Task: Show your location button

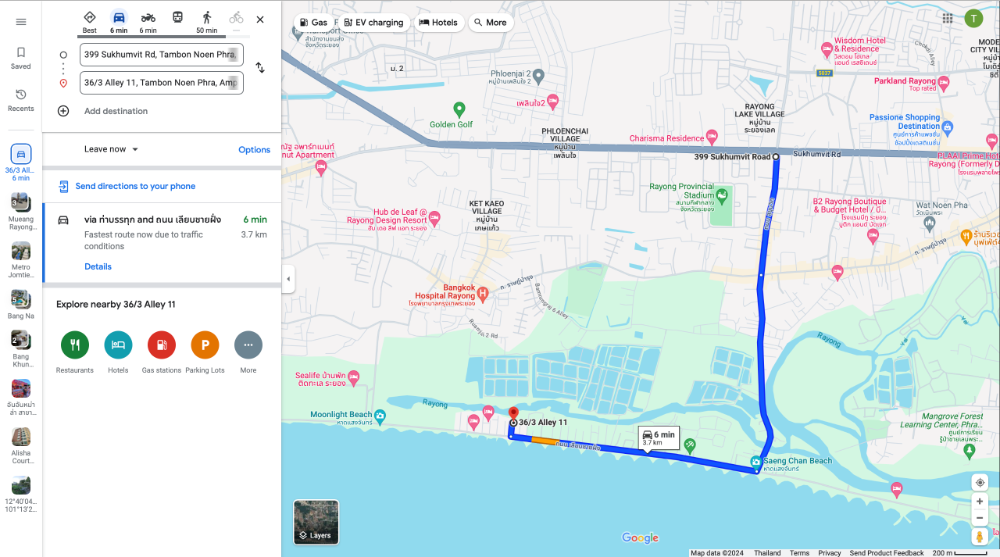Action: pos(980,483)
